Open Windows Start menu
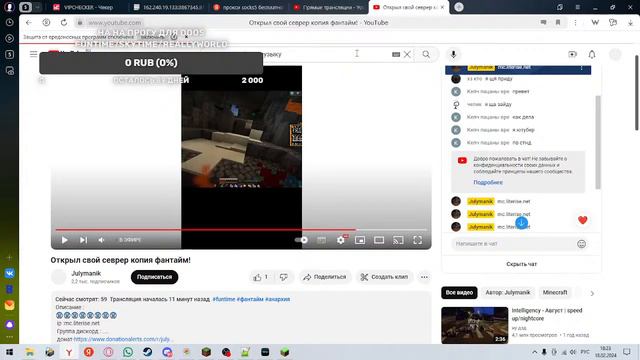The image size is (640, 360). (x=9, y=352)
